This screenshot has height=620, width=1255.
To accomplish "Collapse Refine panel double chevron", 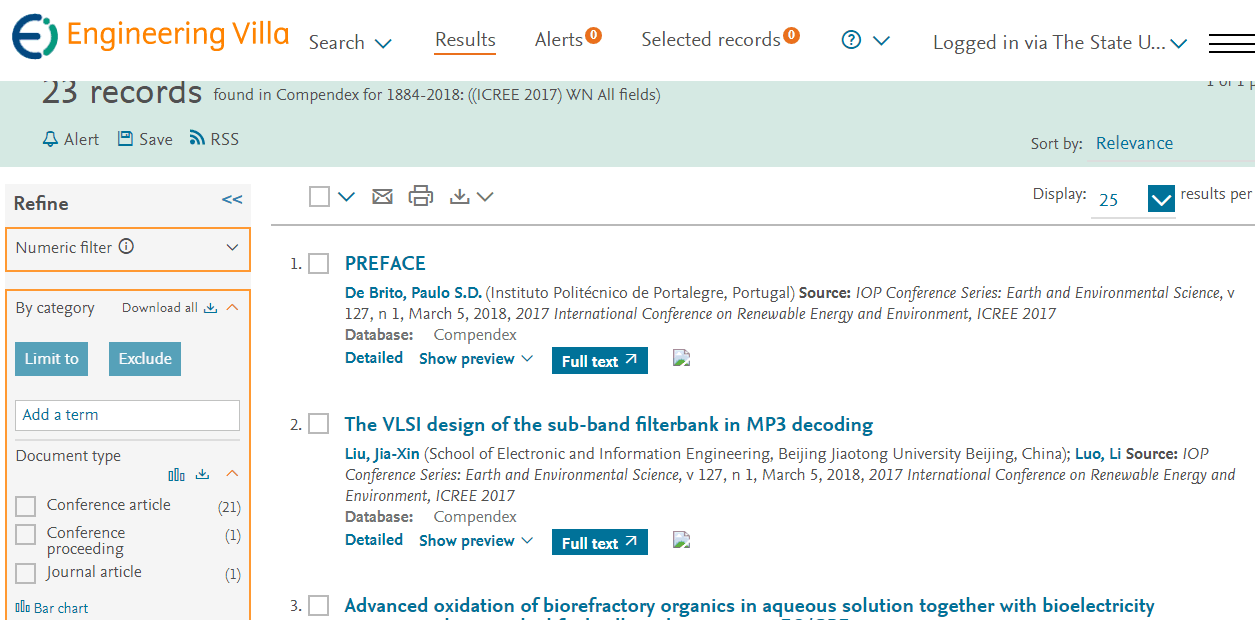I will click(x=232, y=200).
